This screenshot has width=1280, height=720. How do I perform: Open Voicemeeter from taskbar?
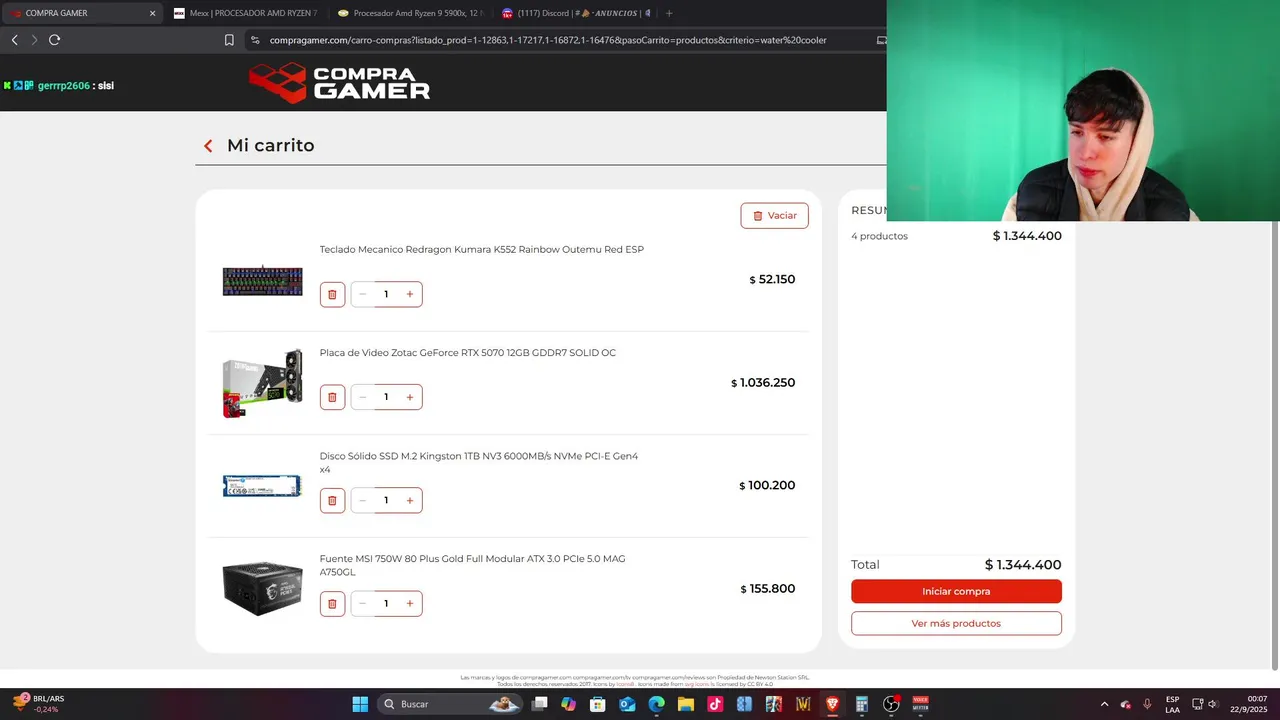coord(920,704)
